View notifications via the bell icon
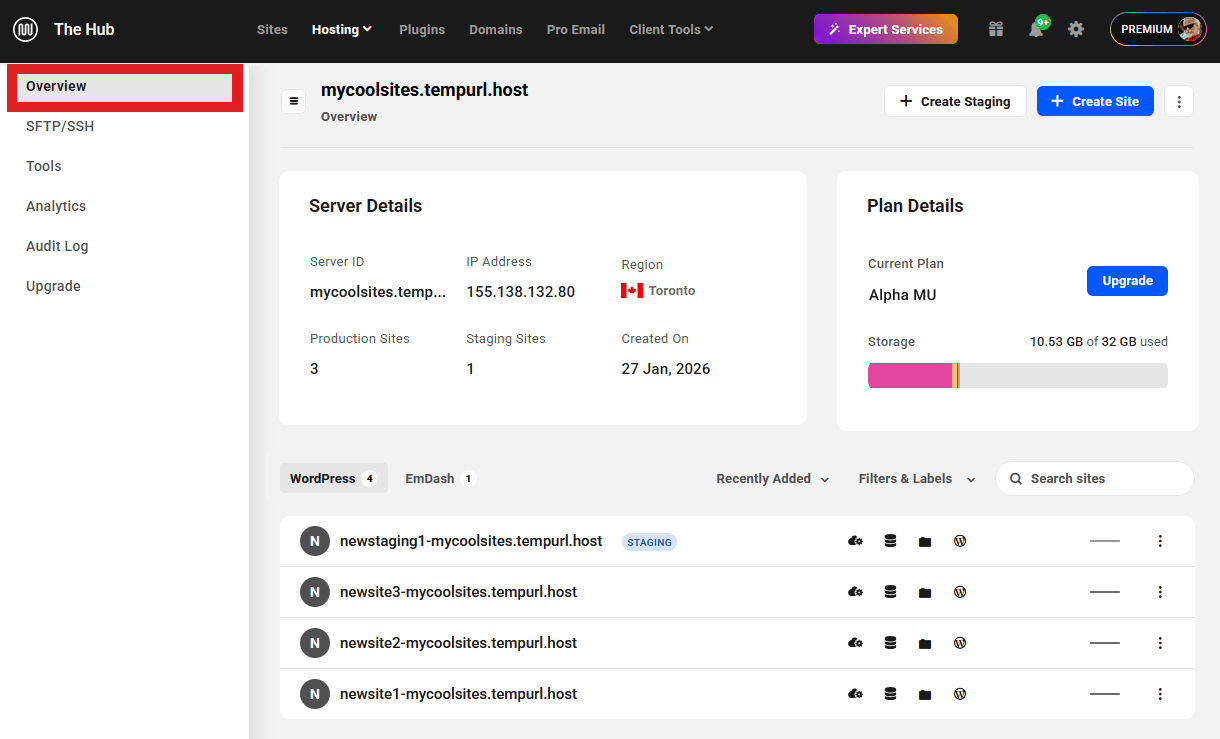Image resolution: width=1220 pixels, height=739 pixels. [x=1036, y=29]
